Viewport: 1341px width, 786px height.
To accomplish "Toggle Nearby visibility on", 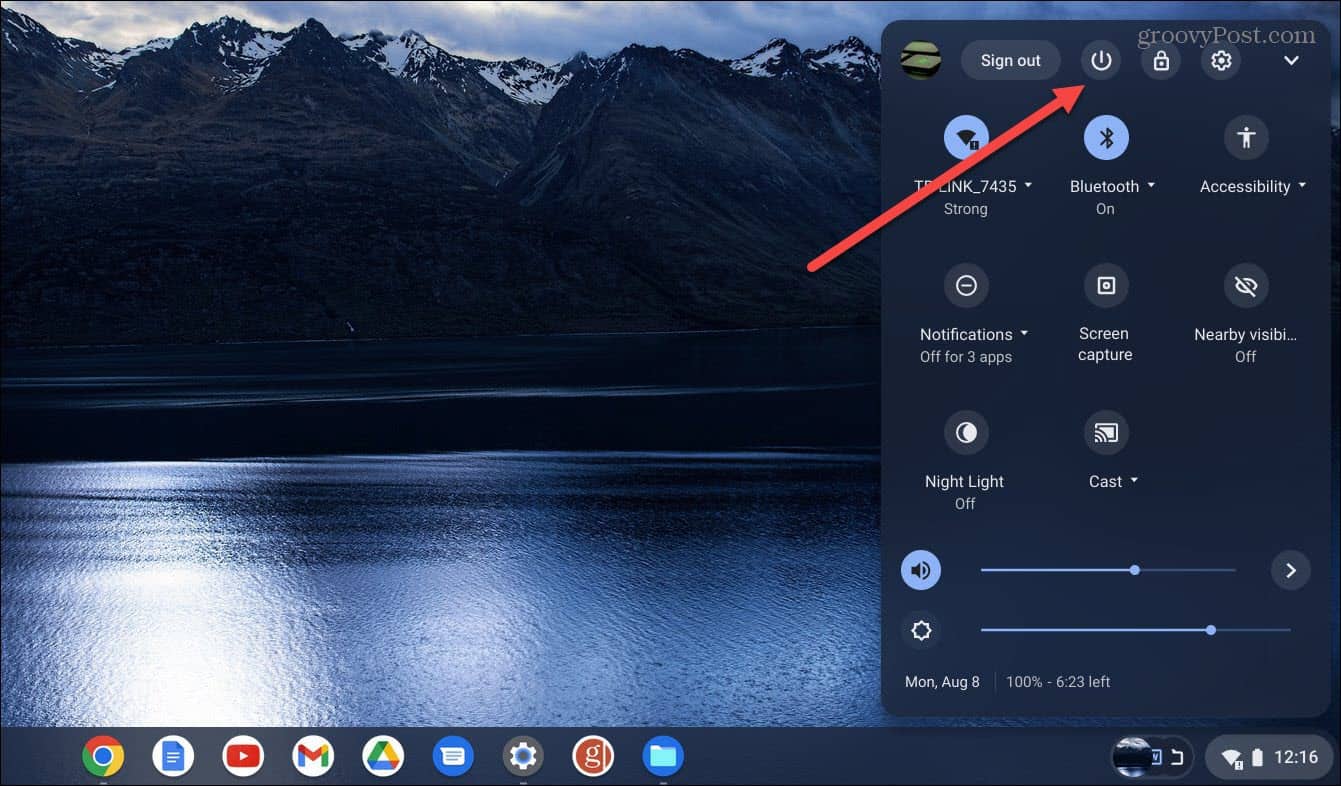I will pos(1246,285).
